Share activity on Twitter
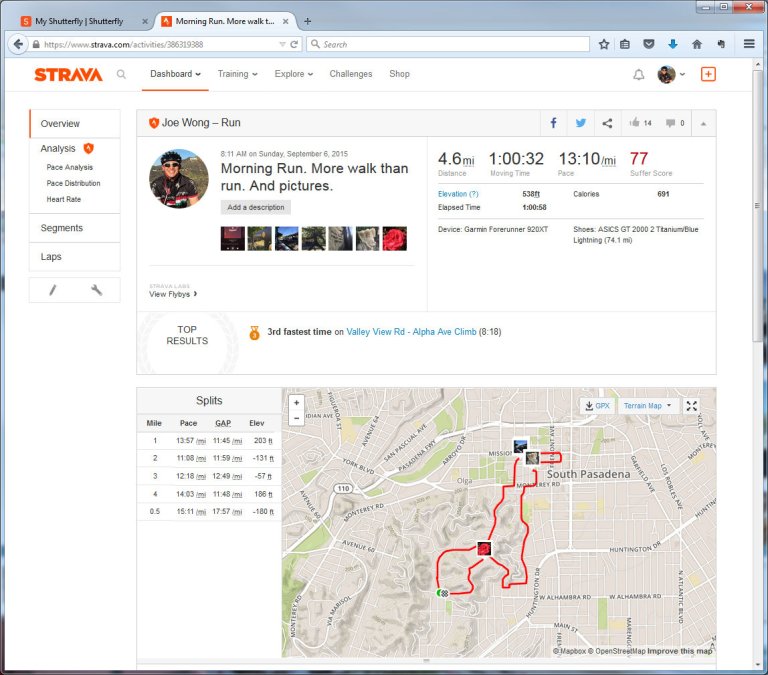Screen dimensions: 768x675 point(580,123)
